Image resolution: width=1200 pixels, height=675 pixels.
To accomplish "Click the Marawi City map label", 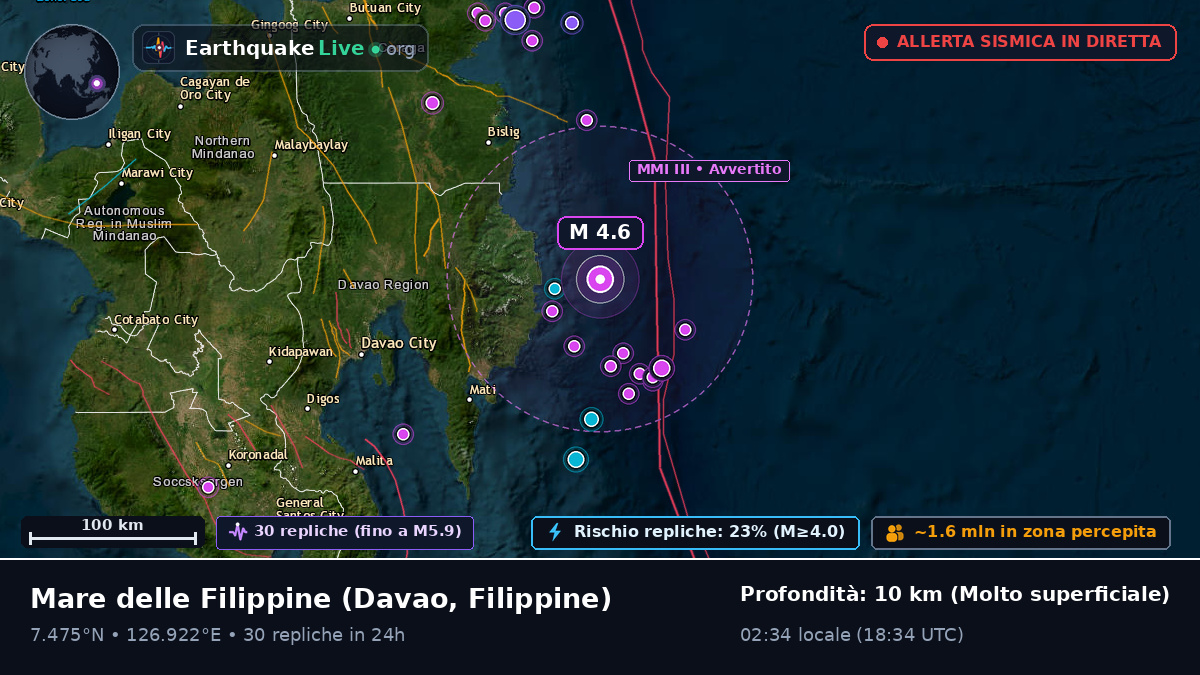I will [x=157, y=173].
